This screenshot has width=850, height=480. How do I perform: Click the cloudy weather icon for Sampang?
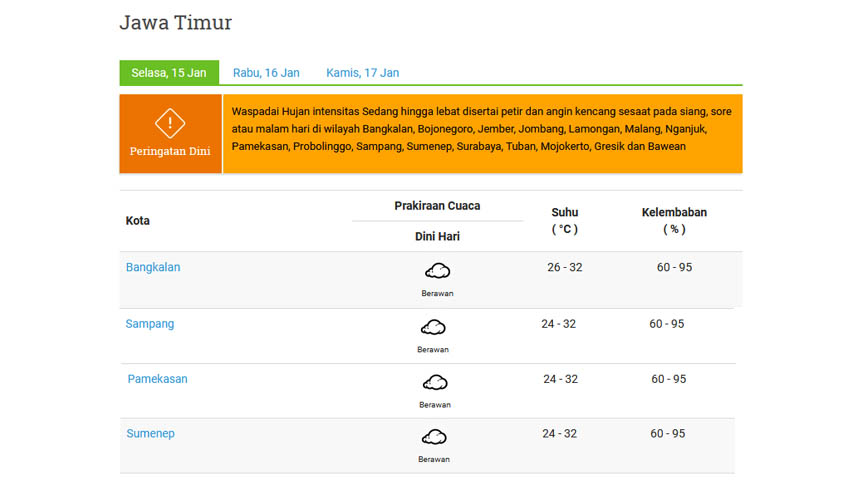(433, 327)
